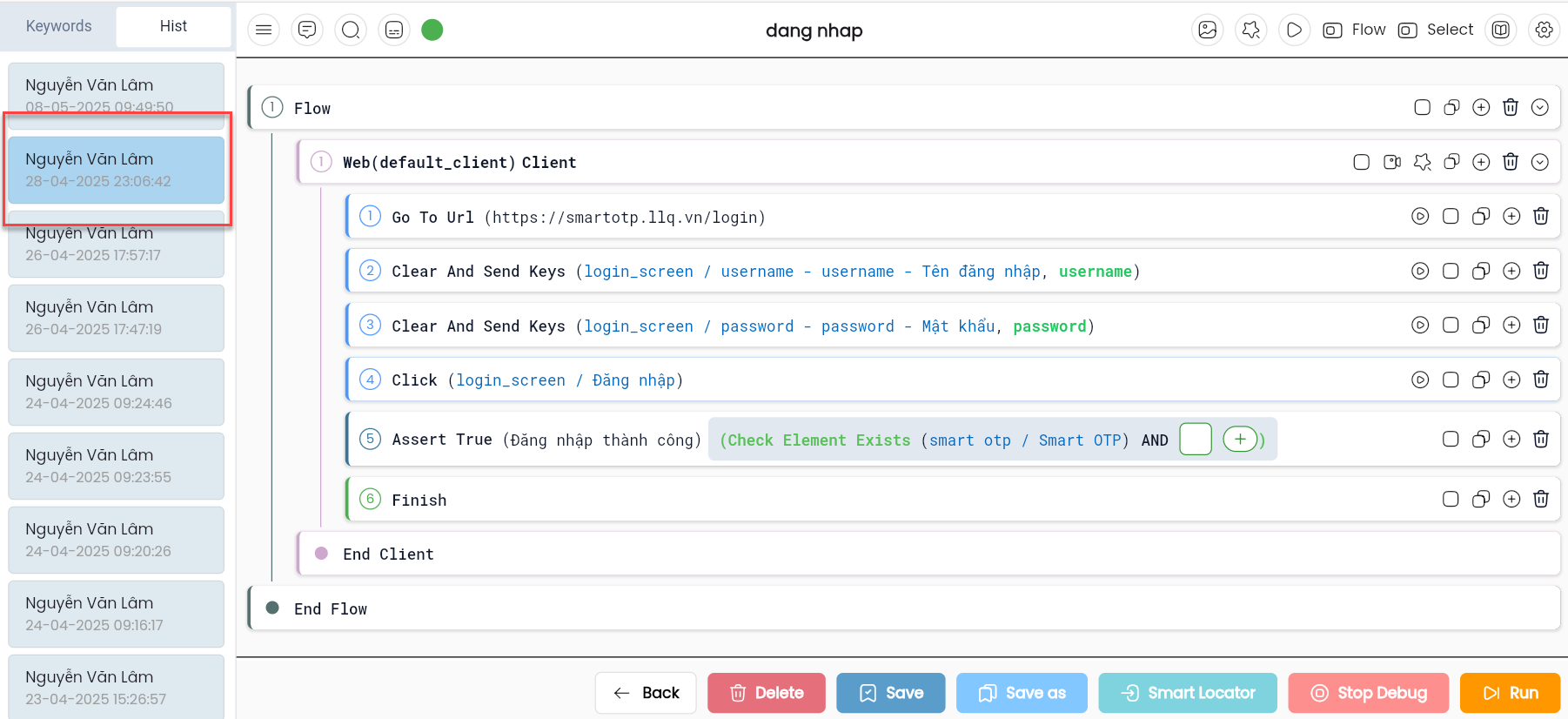
Task: Open history entry 26-04-2025 17:47:19
Action: pyautogui.click(x=117, y=318)
